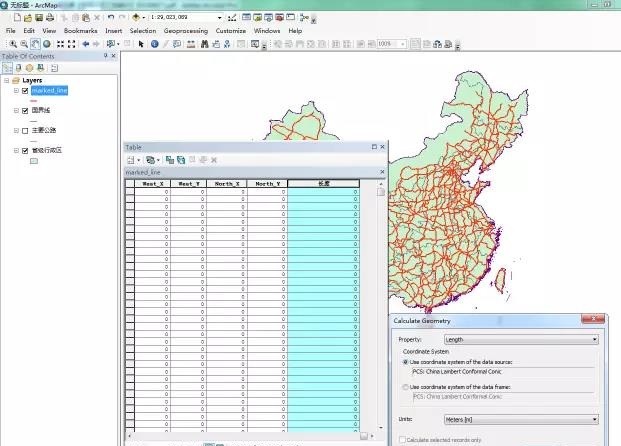This screenshot has height=446, width=621.
Task: Click the table vertical scrollbar down arrow
Action: tap(381, 428)
